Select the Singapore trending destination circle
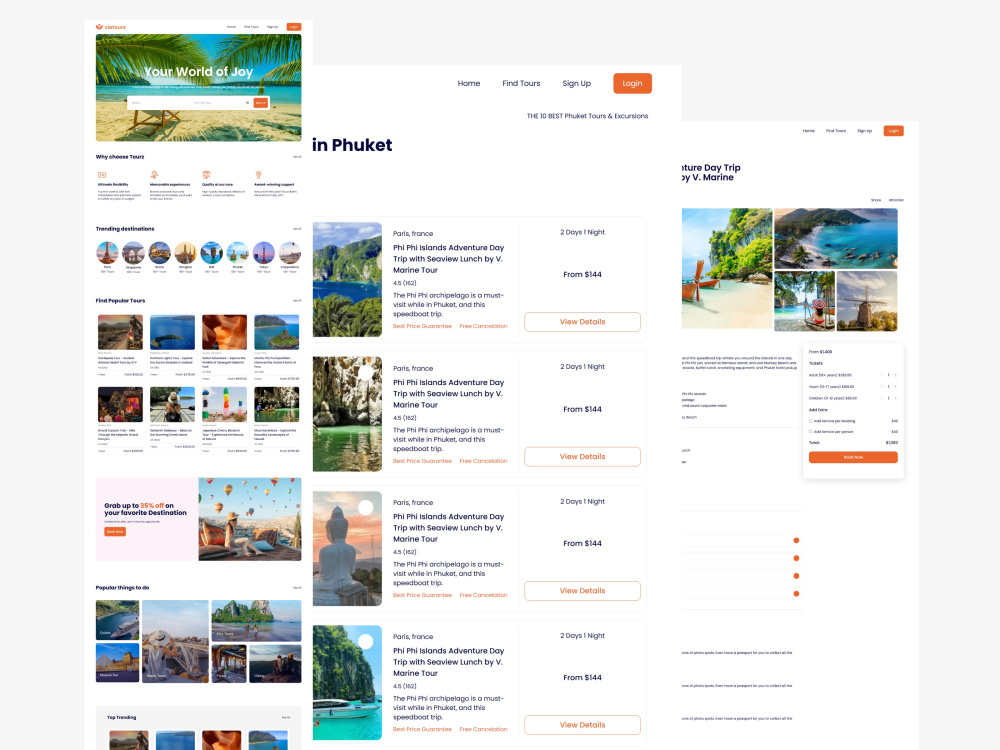Viewport: 1000px width, 750px height. (x=133, y=253)
